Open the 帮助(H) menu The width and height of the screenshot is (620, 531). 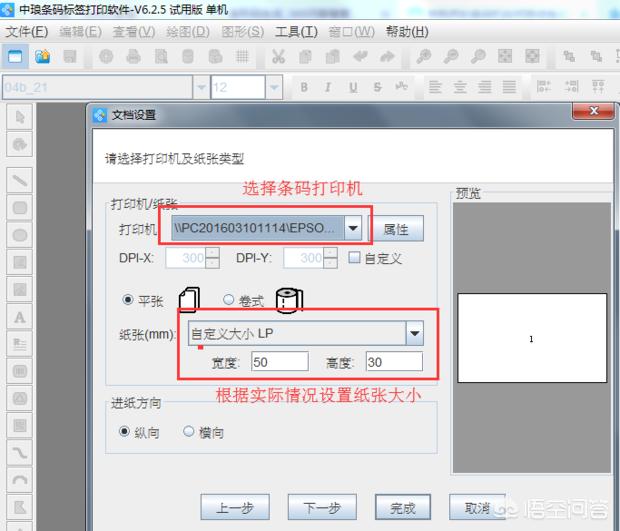pyautogui.click(x=407, y=32)
